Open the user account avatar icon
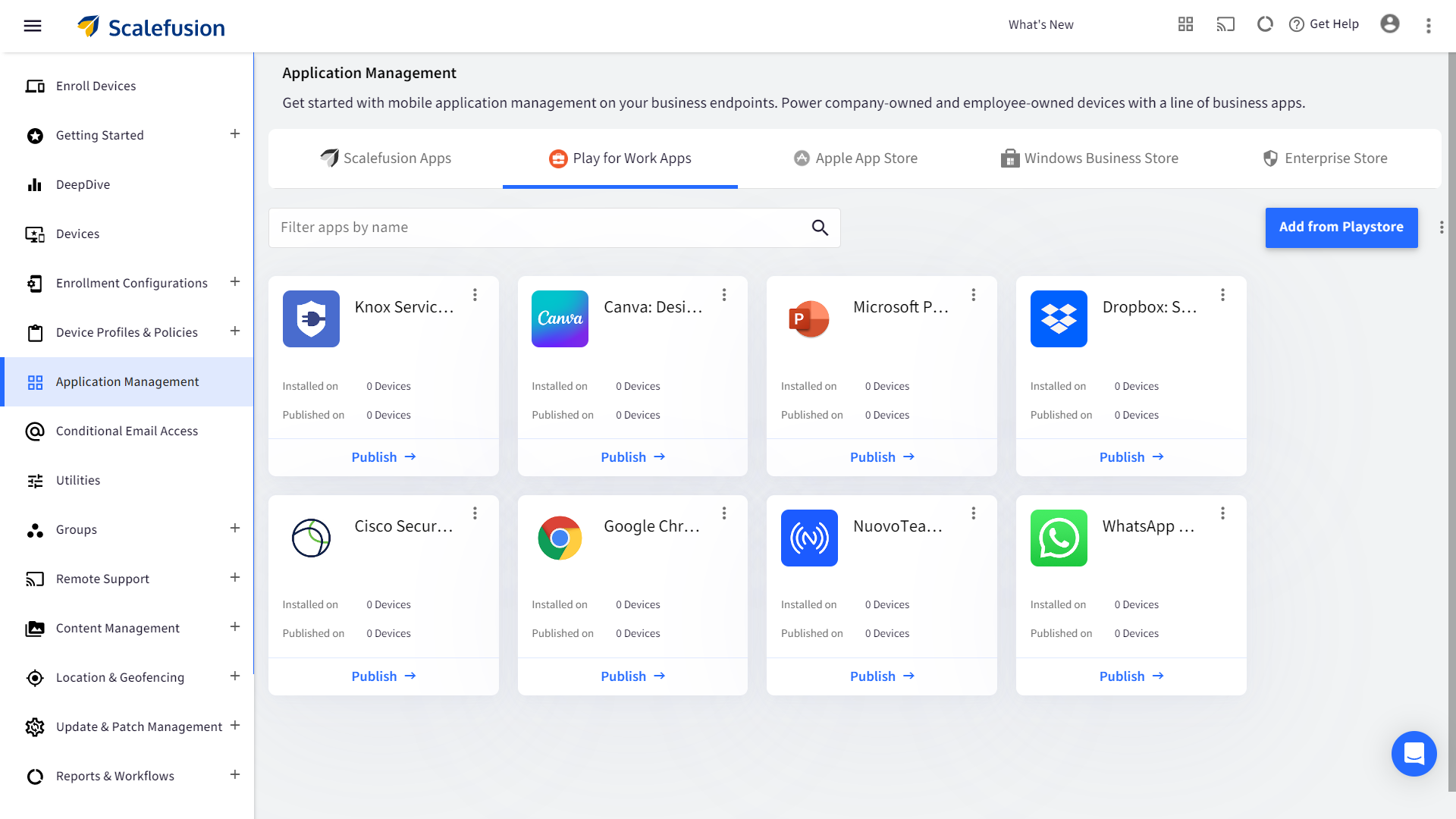1456x819 pixels. click(x=1390, y=24)
